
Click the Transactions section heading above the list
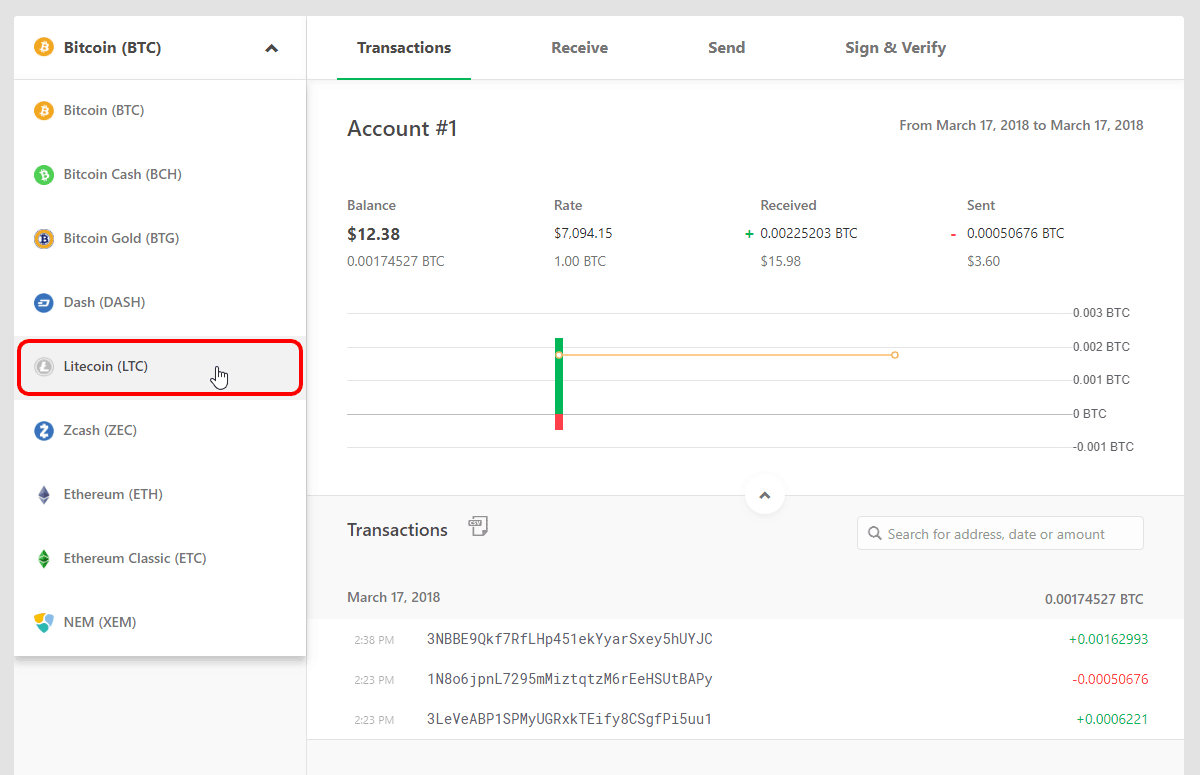pyautogui.click(x=397, y=530)
